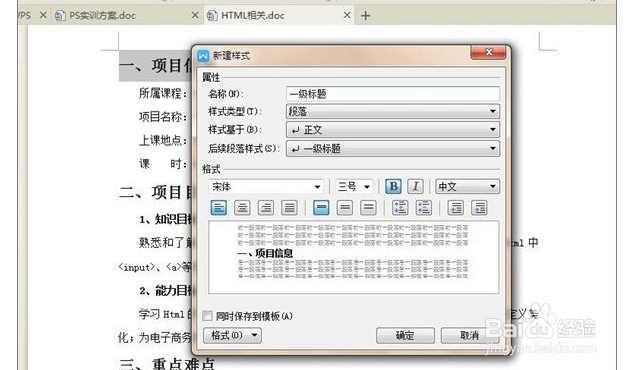Select center alignment icon

tap(242, 208)
